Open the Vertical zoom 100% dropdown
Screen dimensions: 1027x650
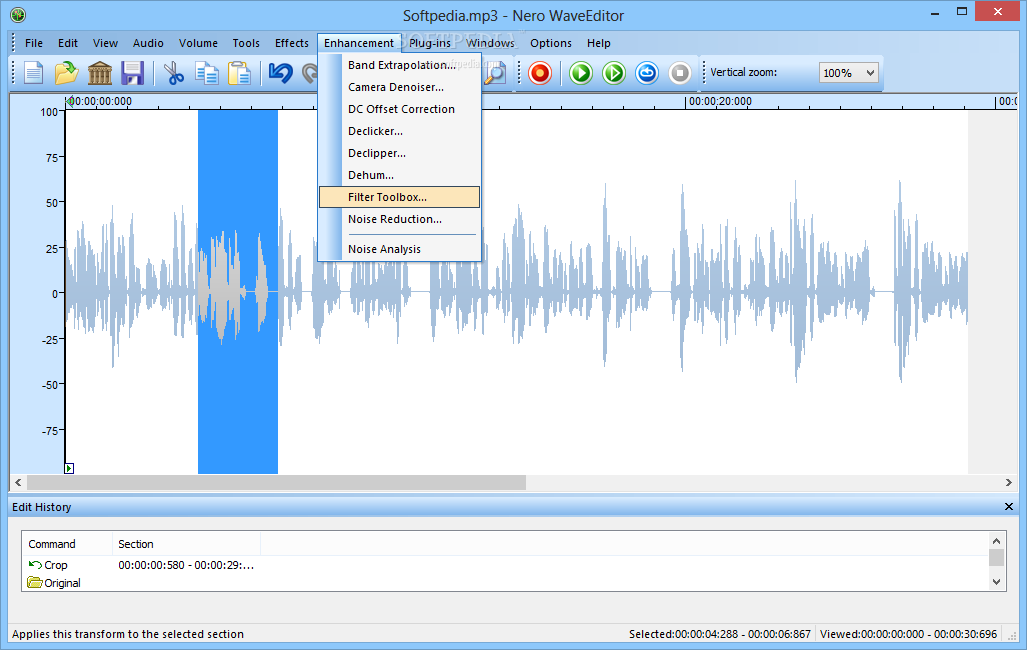coord(848,73)
